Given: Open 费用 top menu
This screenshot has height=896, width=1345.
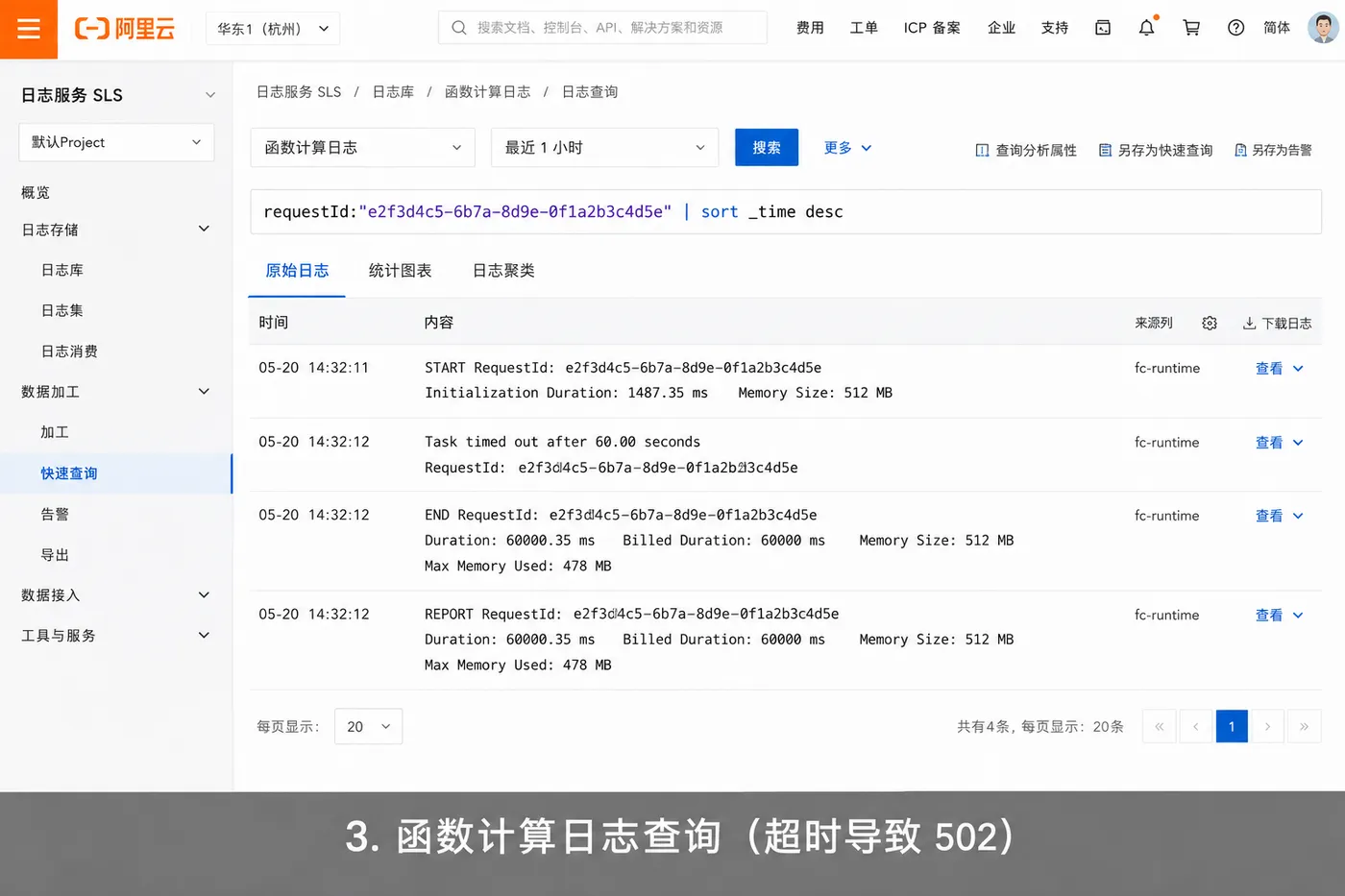Looking at the screenshot, I should pyautogui.click(x=810, y=28).
